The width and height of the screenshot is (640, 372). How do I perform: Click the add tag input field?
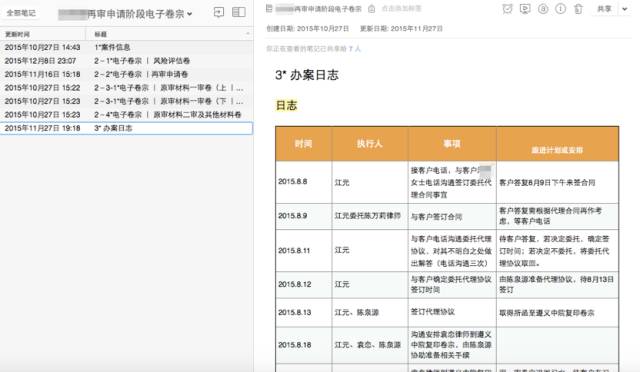(x=402, y=9)
